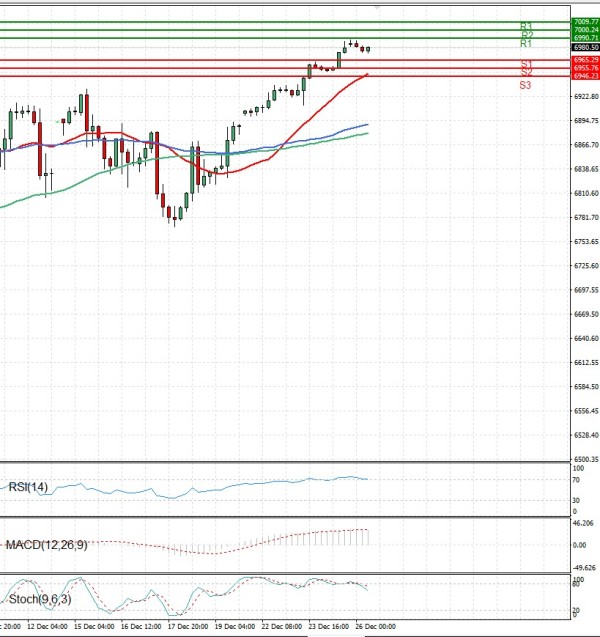This screenshot has height=637, width=600.
Task: Select the 6990.71 resistance price tag
Action: (585, 38)
